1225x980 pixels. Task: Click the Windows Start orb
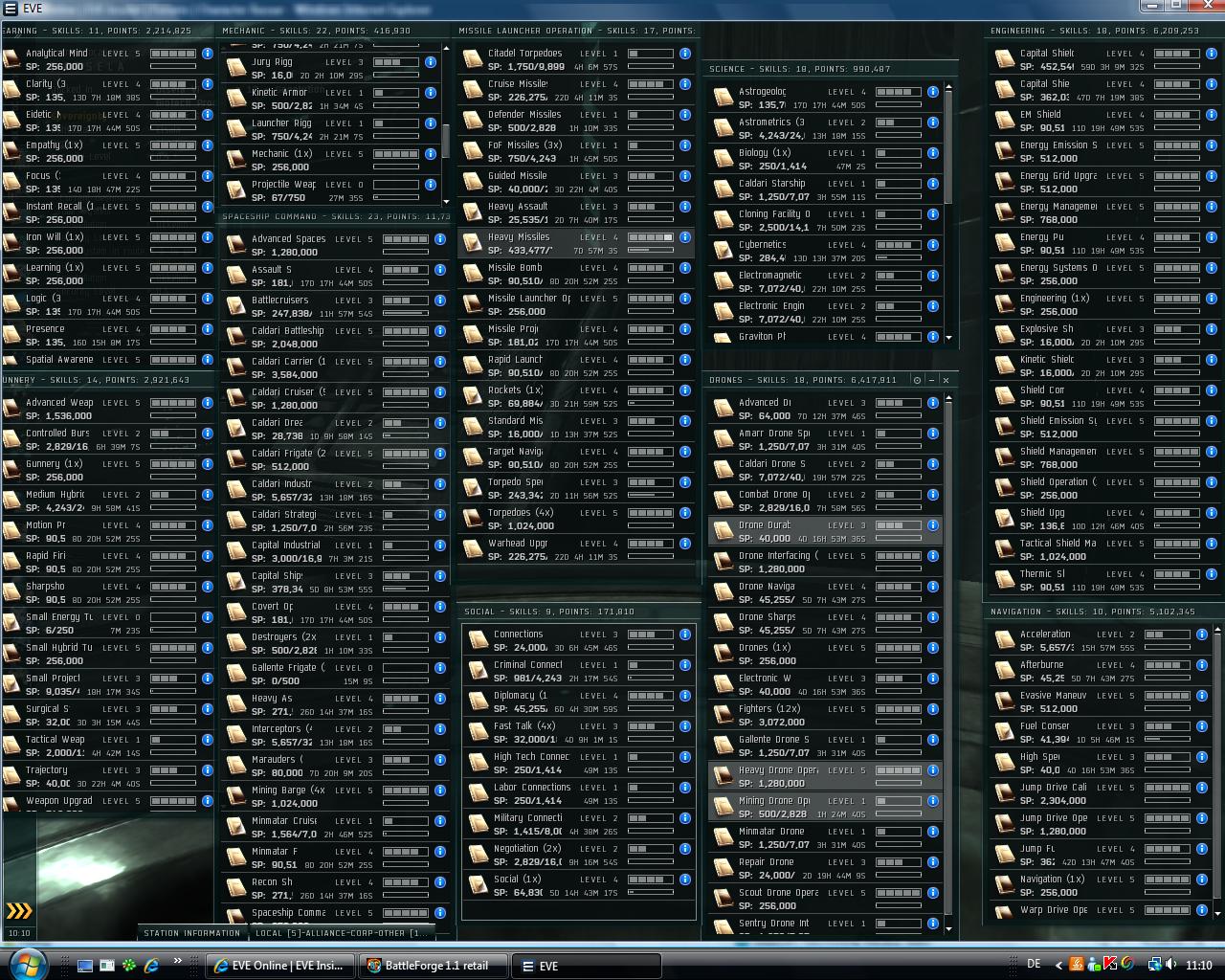click(x=26, y=964)
